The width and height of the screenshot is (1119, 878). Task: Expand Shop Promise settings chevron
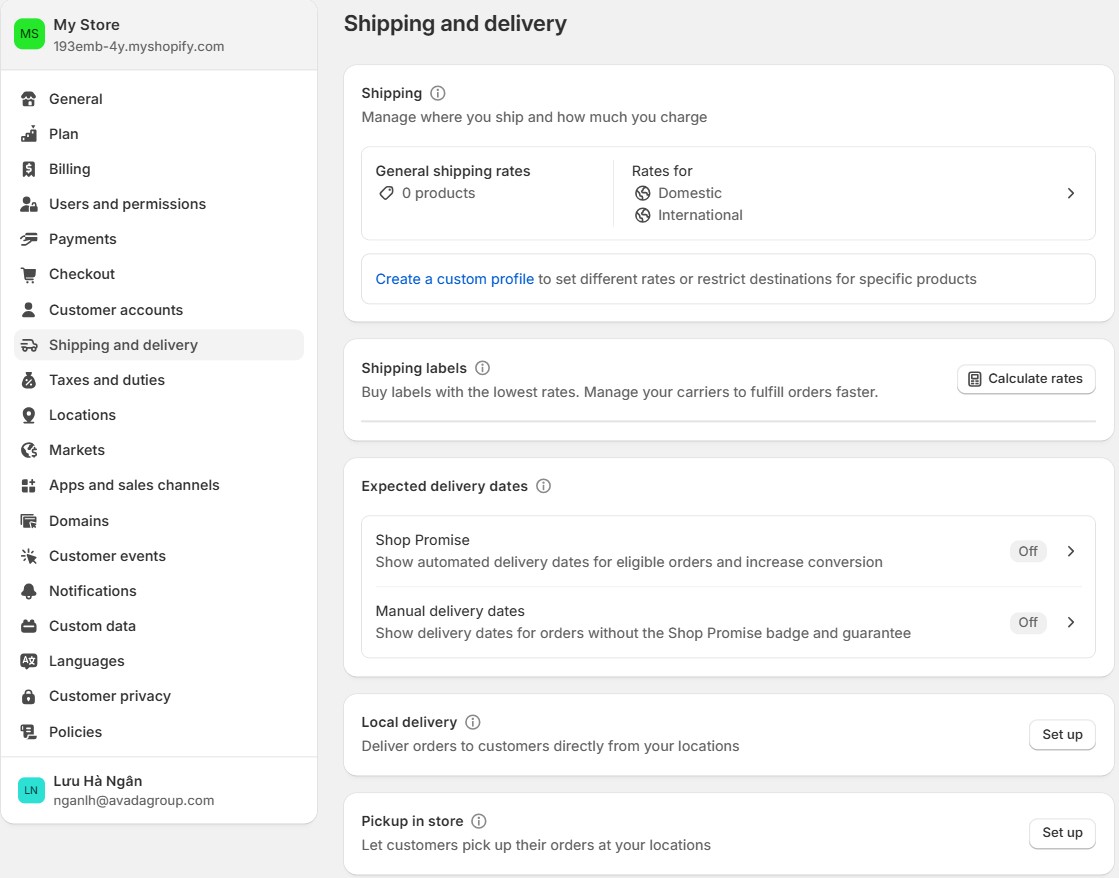coord(1070,551)
